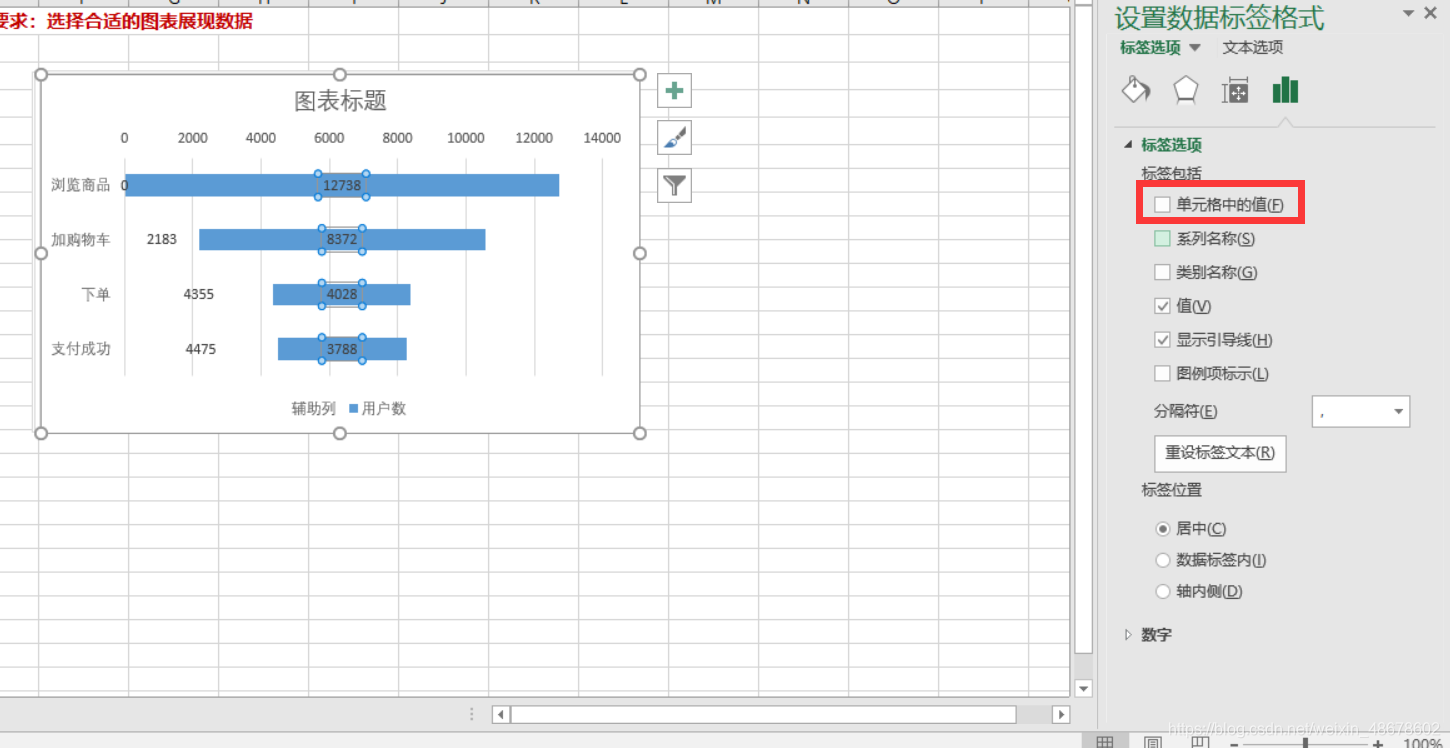This screenshot has height=748, width=1450.
Task: Click the zoom out minus button
Action: pyautogui.click(x=1234, y=744)
